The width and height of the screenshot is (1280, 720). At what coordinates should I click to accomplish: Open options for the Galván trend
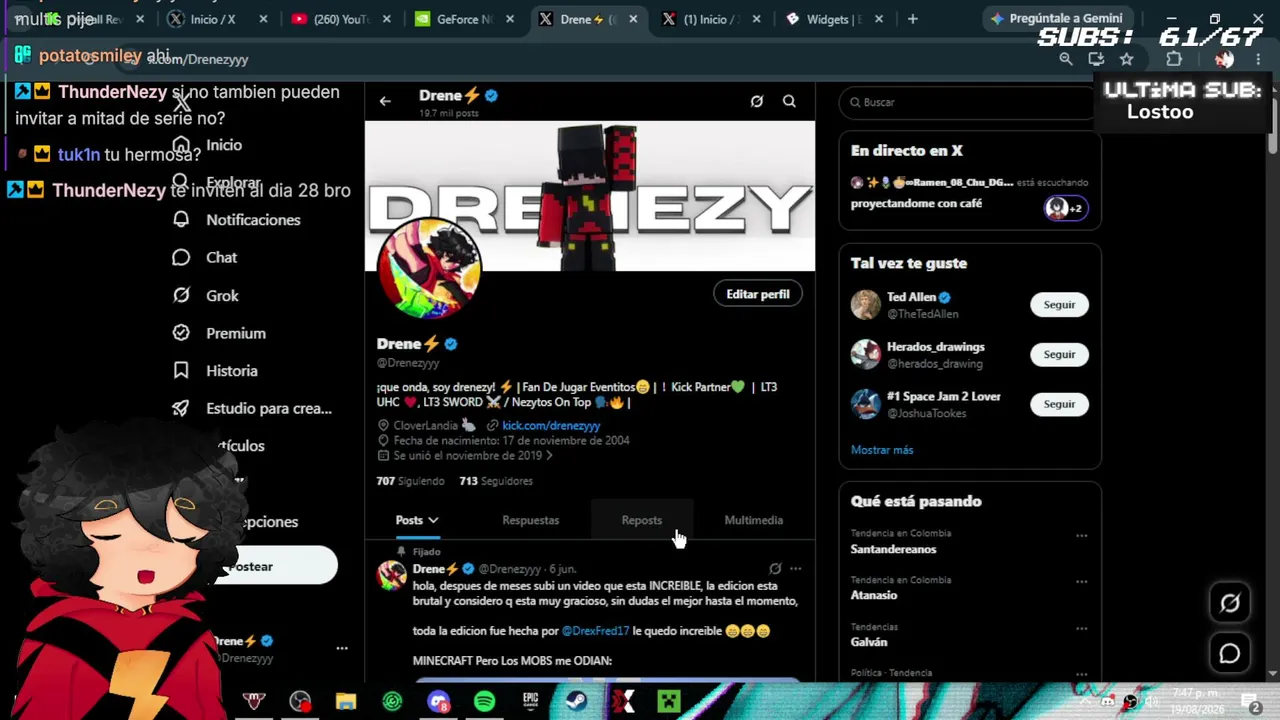coord(1081,629)
